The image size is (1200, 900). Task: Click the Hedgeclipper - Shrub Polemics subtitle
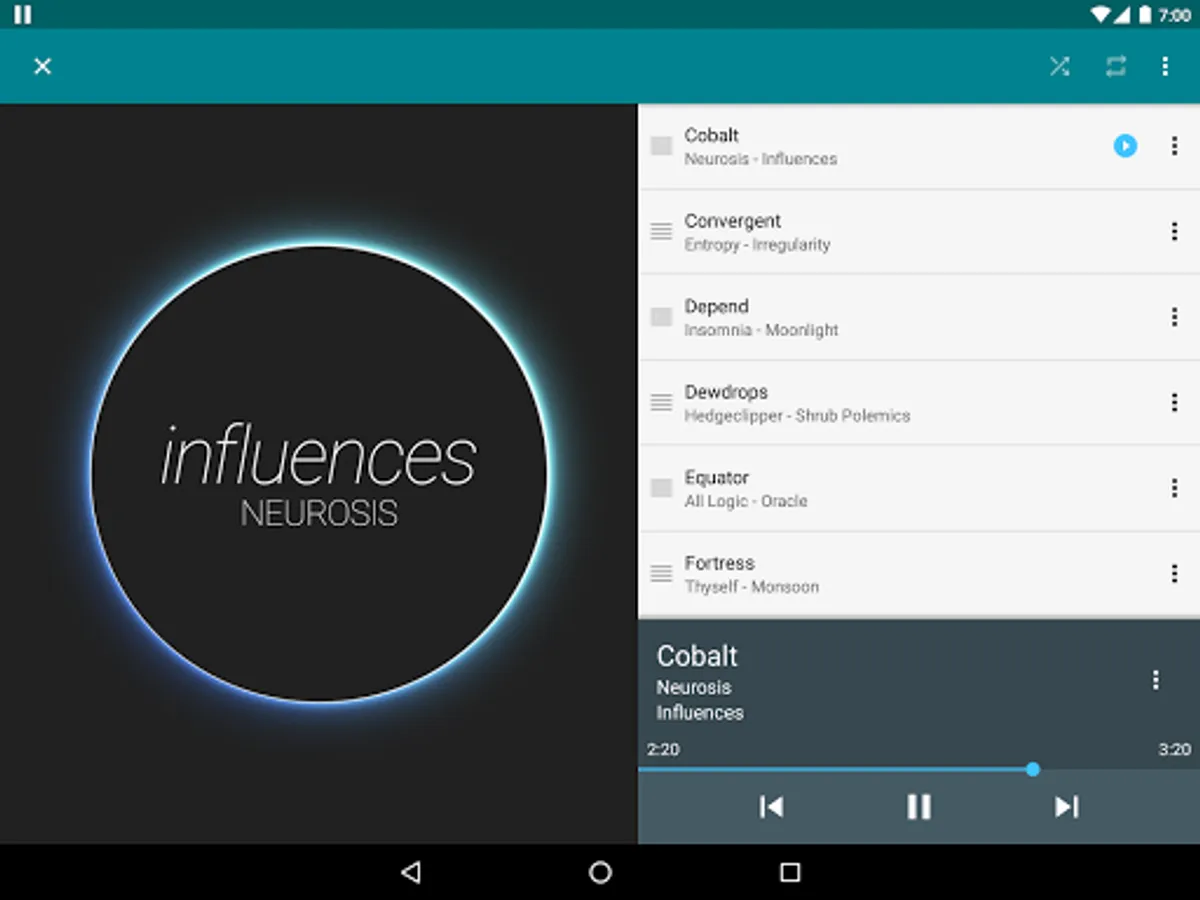click(x=797, y=415)
